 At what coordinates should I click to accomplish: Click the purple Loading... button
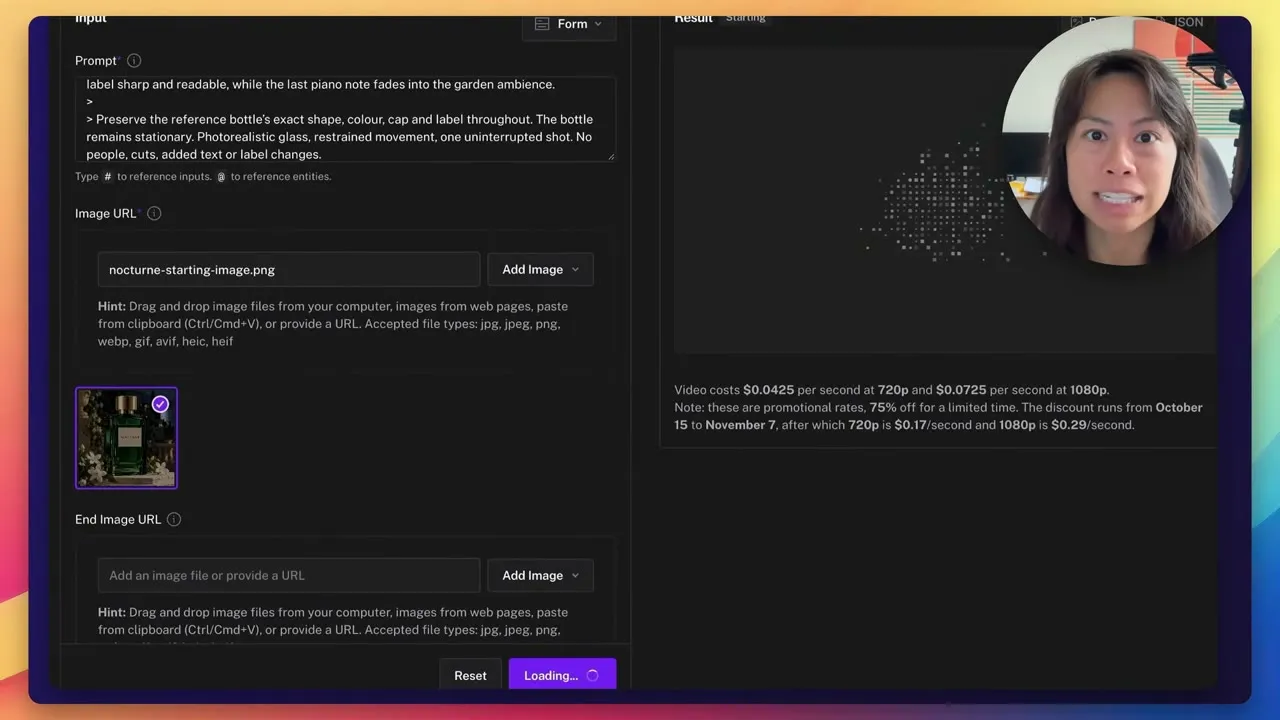562,676
